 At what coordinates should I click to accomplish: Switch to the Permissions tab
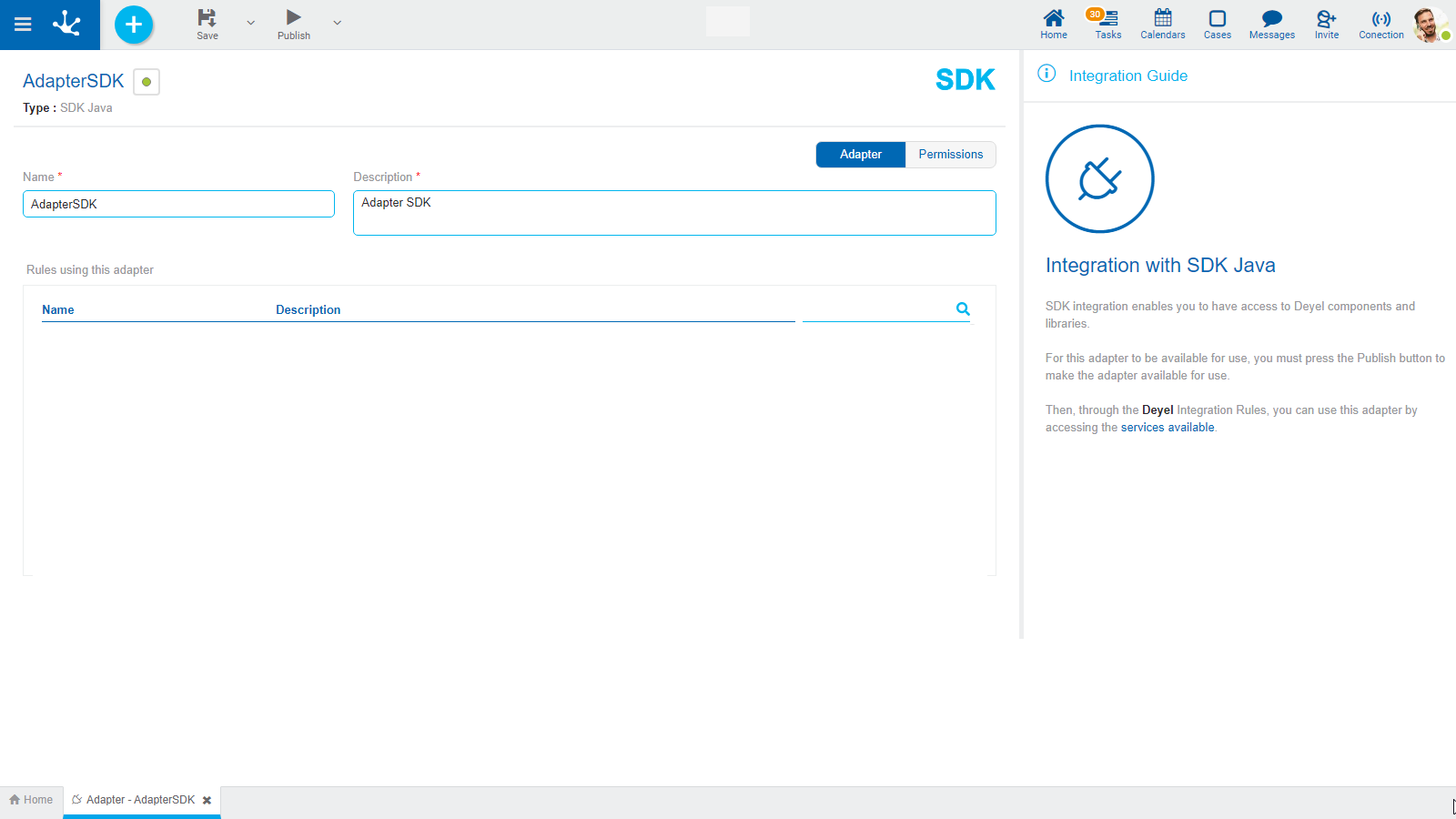coord(950,155)
